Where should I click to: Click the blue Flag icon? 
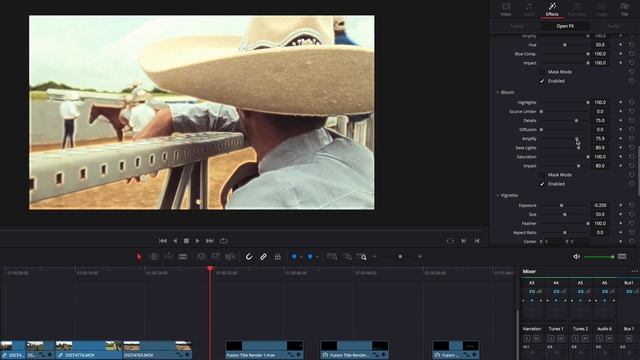(294, 257)
